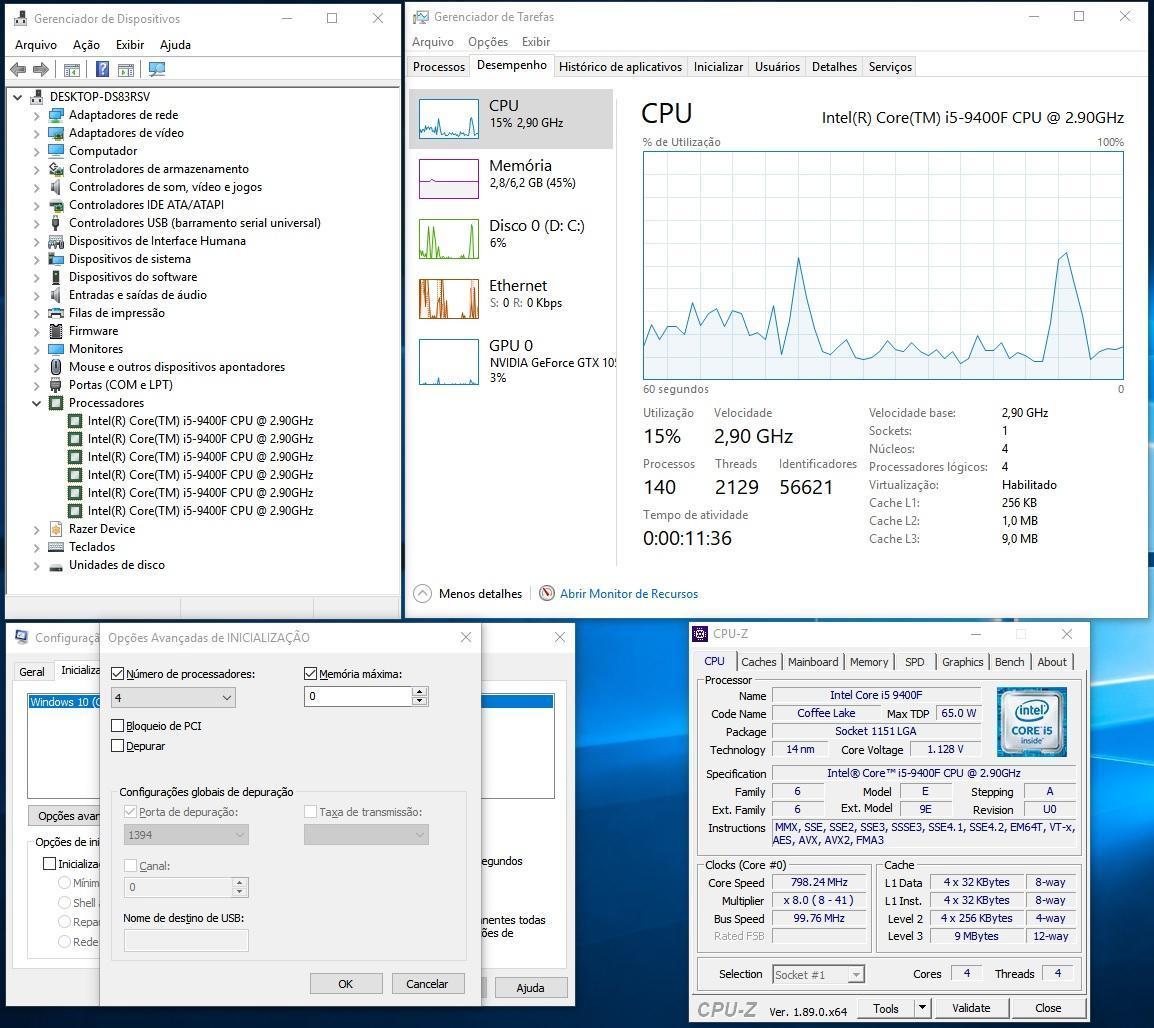Switch to the Processos tab
1154x1028 pixels.
439,67
